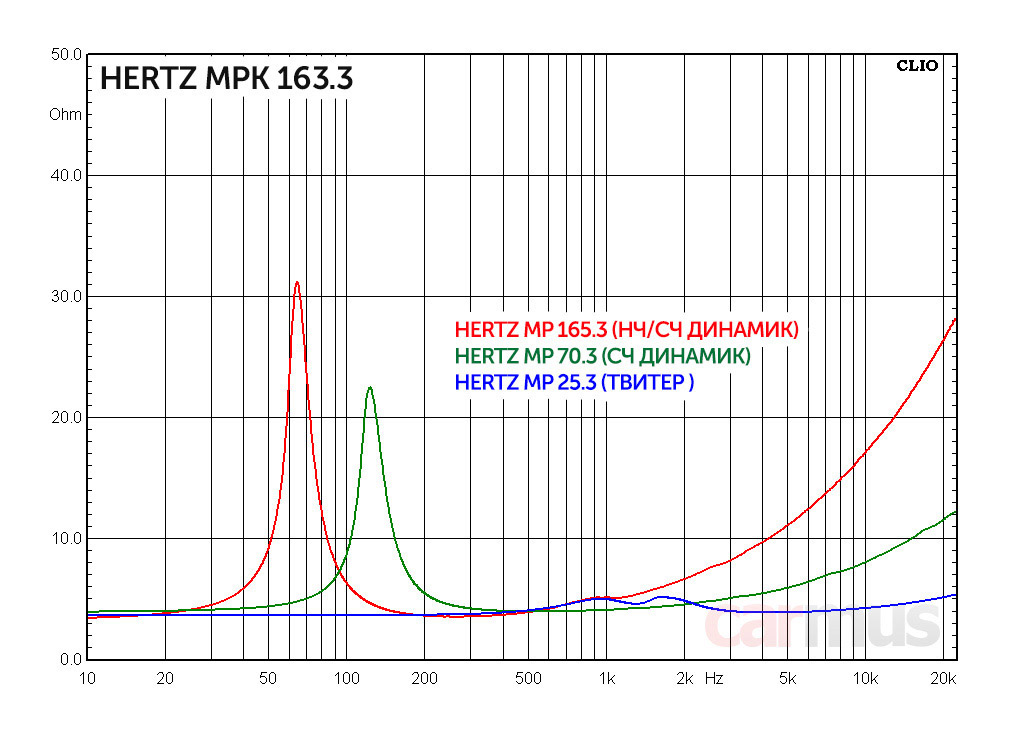The image size is (1024, 730).
Task: Click the "0.0" vertical axis value
Action: tap(71, 659)
